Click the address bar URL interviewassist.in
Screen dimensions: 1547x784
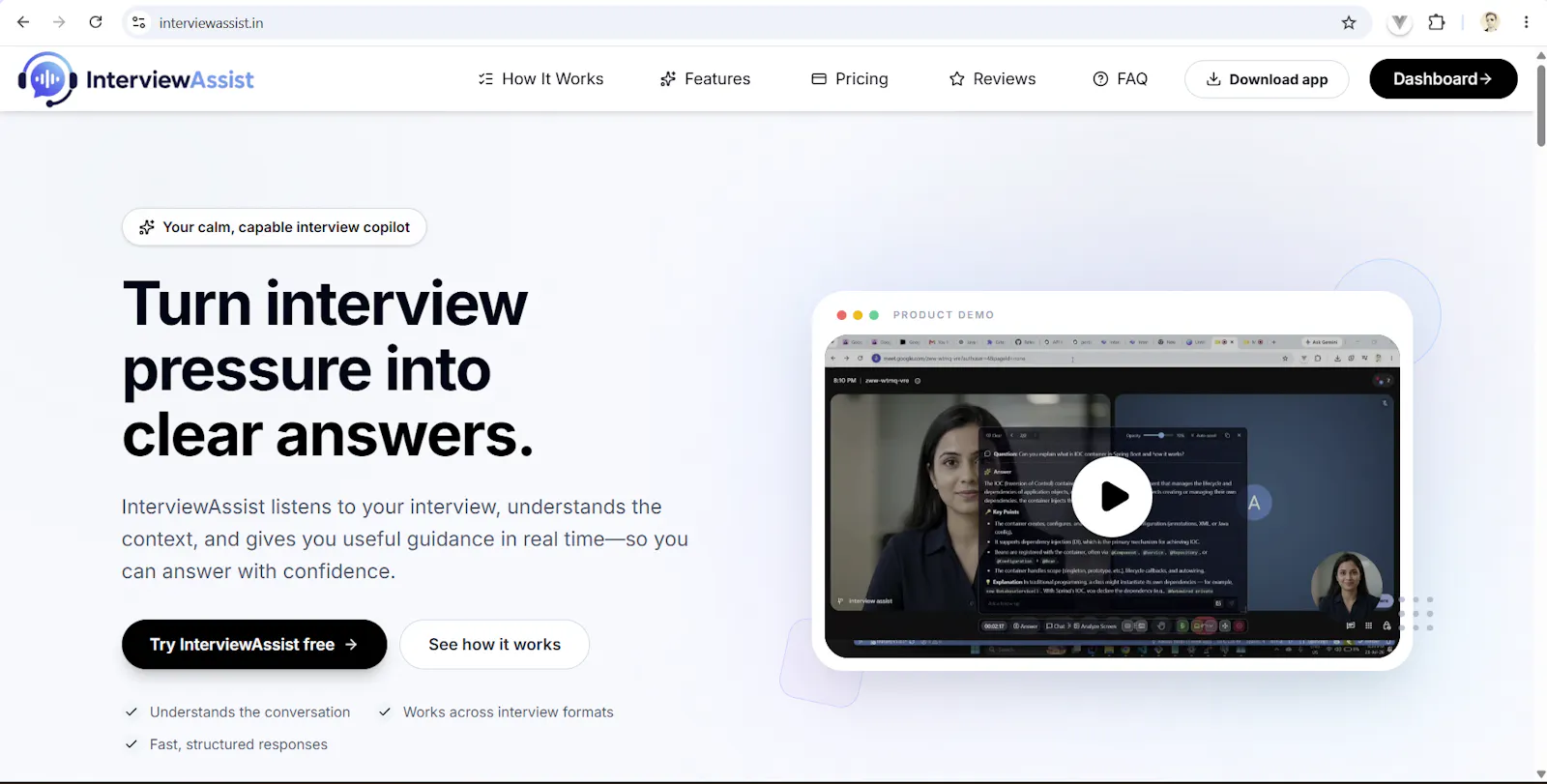tap(211, 23)
